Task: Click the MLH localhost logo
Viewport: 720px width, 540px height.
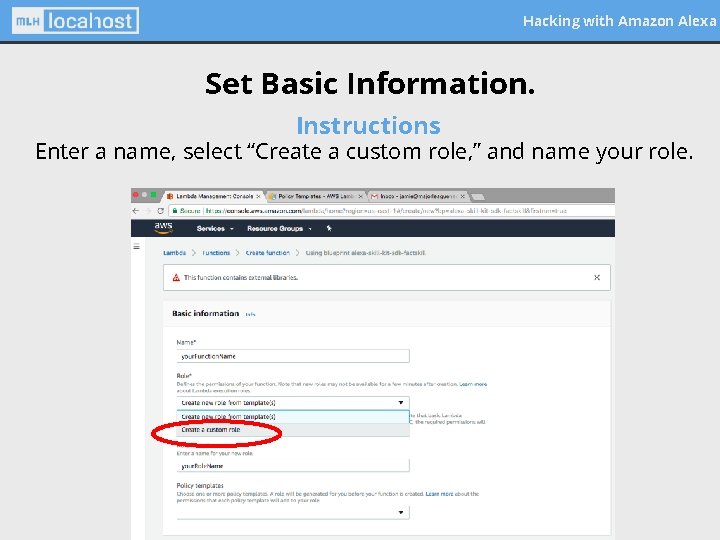Action: pyautogui.click(x=75, y=21)
